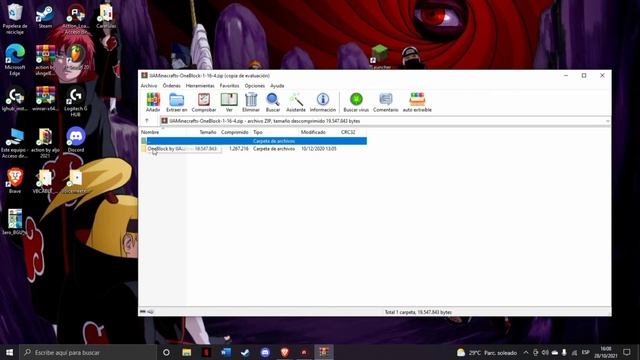Open the Ayuda menu
640x360 pixels.
[x=277, y=86]
